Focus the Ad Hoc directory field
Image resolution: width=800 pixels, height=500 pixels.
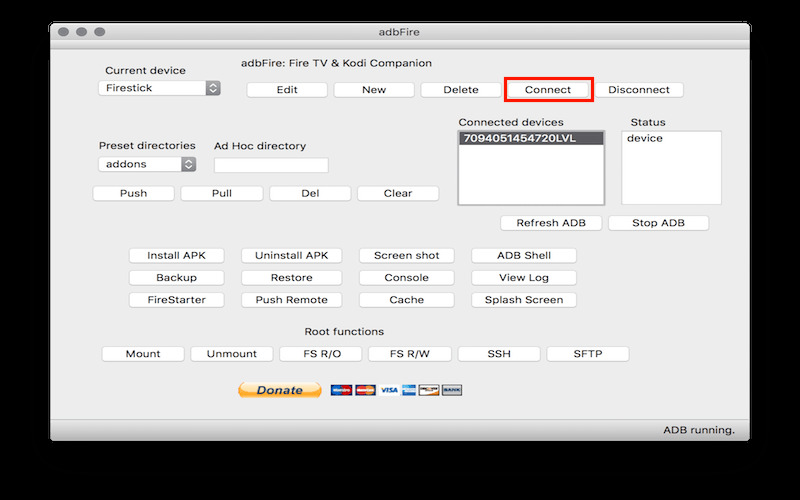tap(271, 165)
